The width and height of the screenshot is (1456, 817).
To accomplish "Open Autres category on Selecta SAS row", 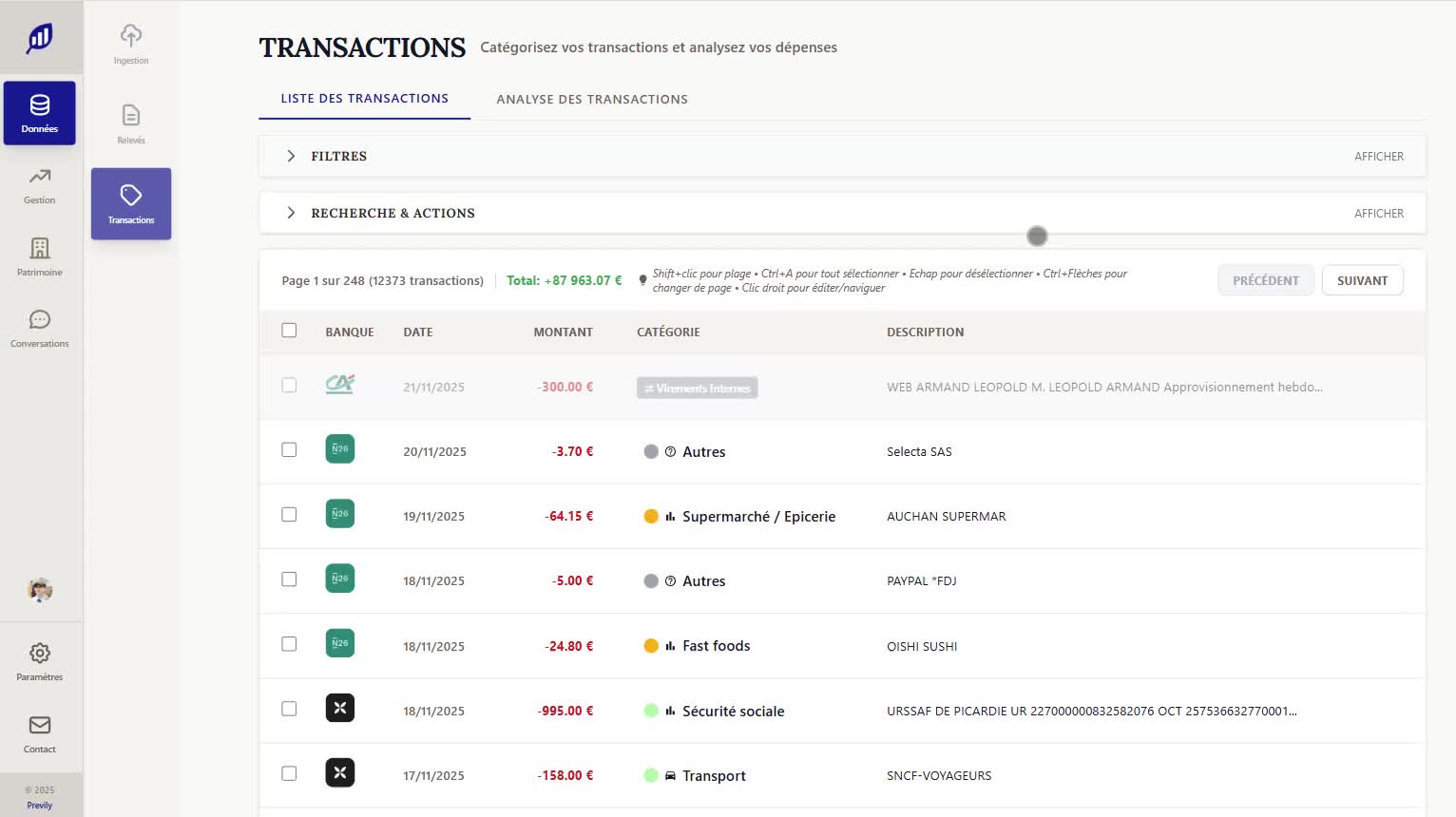I will coord(684,452).
